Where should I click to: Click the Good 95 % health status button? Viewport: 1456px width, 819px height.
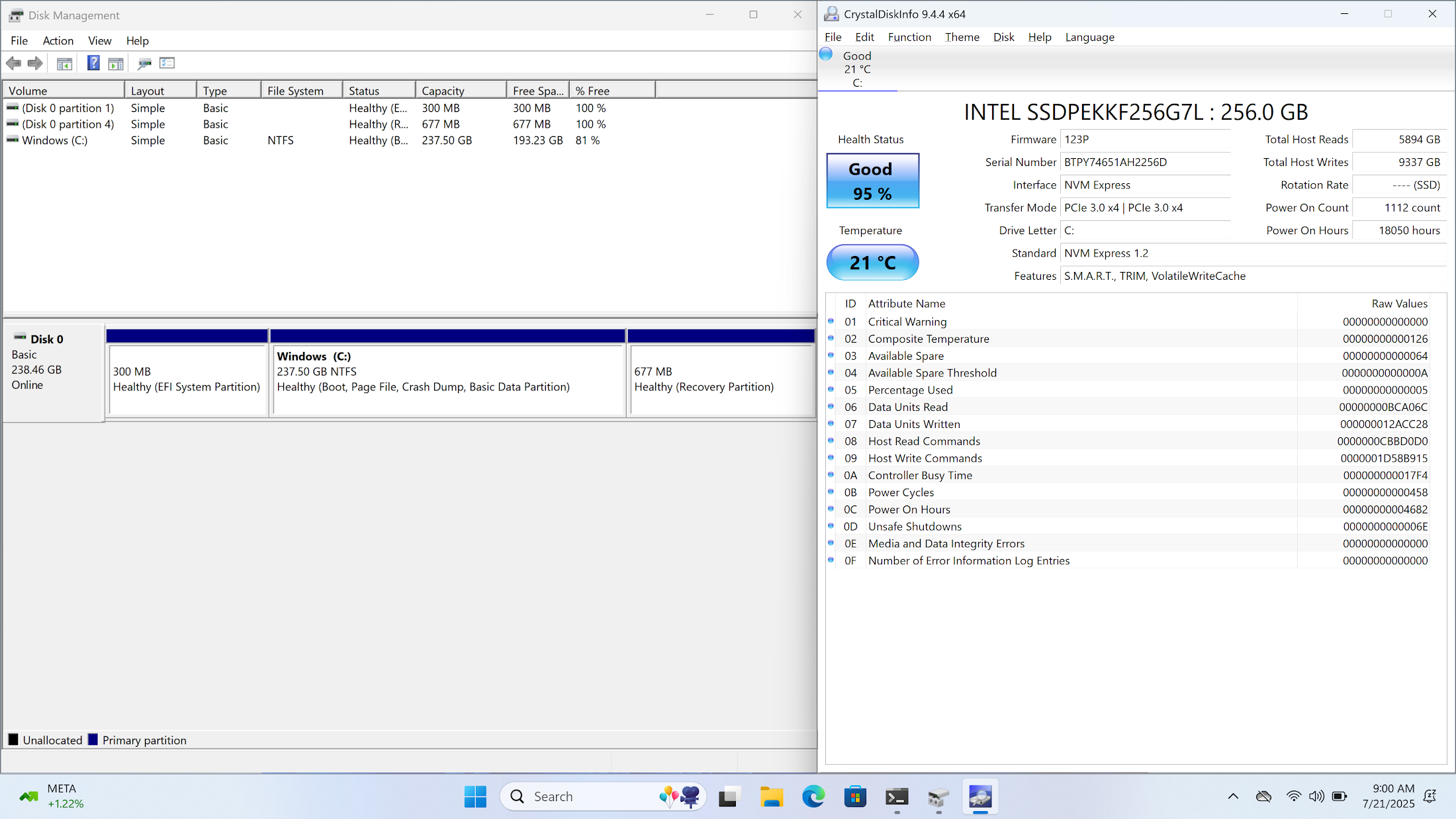pyautogui.click(x=873, y=181)
